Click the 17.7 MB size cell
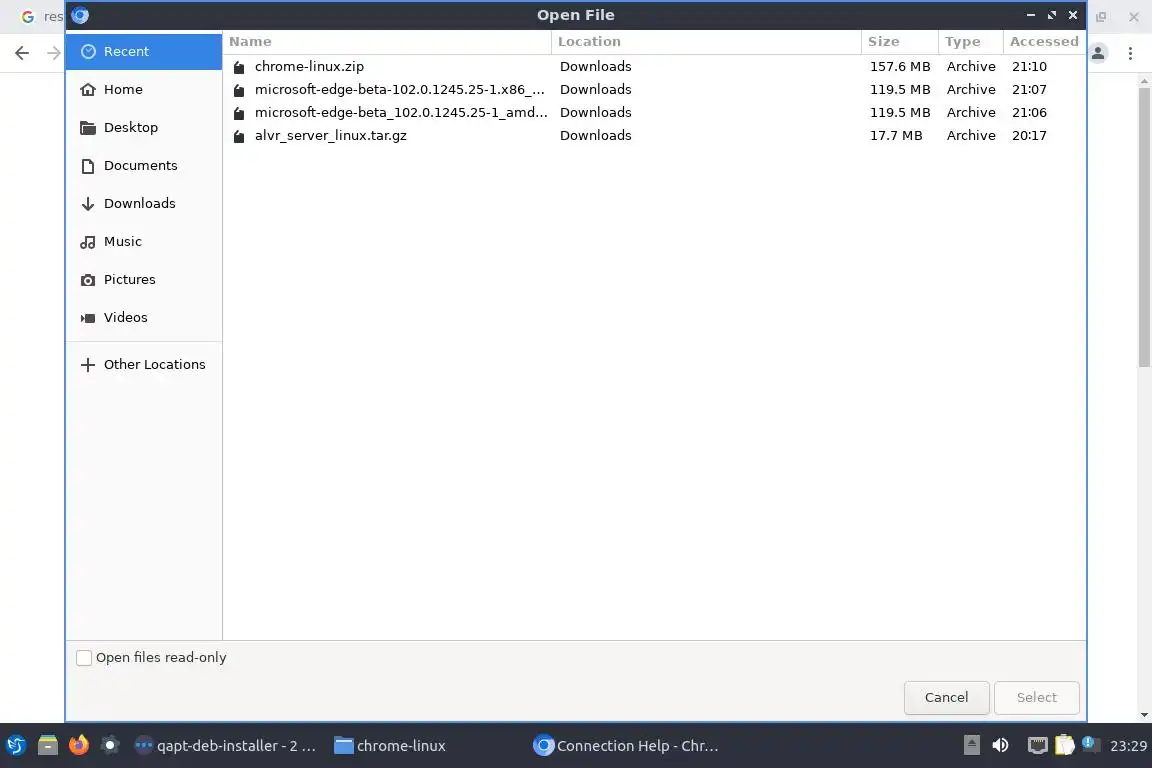Screen dimensions: 1152x768 (x=896, y=136)
